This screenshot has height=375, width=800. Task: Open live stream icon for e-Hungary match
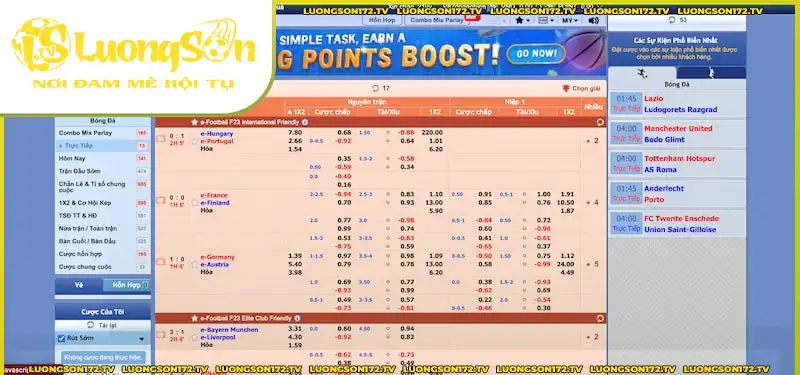tap(160, 138)
